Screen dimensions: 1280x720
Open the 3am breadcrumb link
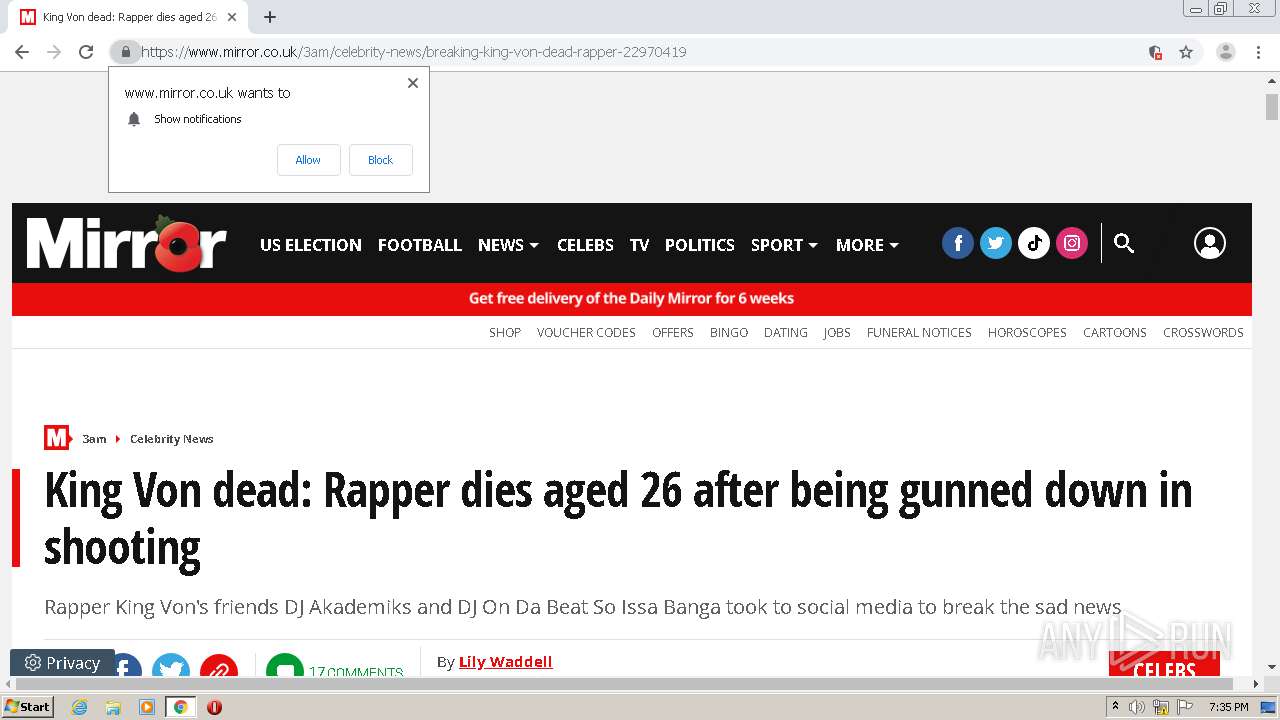tap(94, 439)
